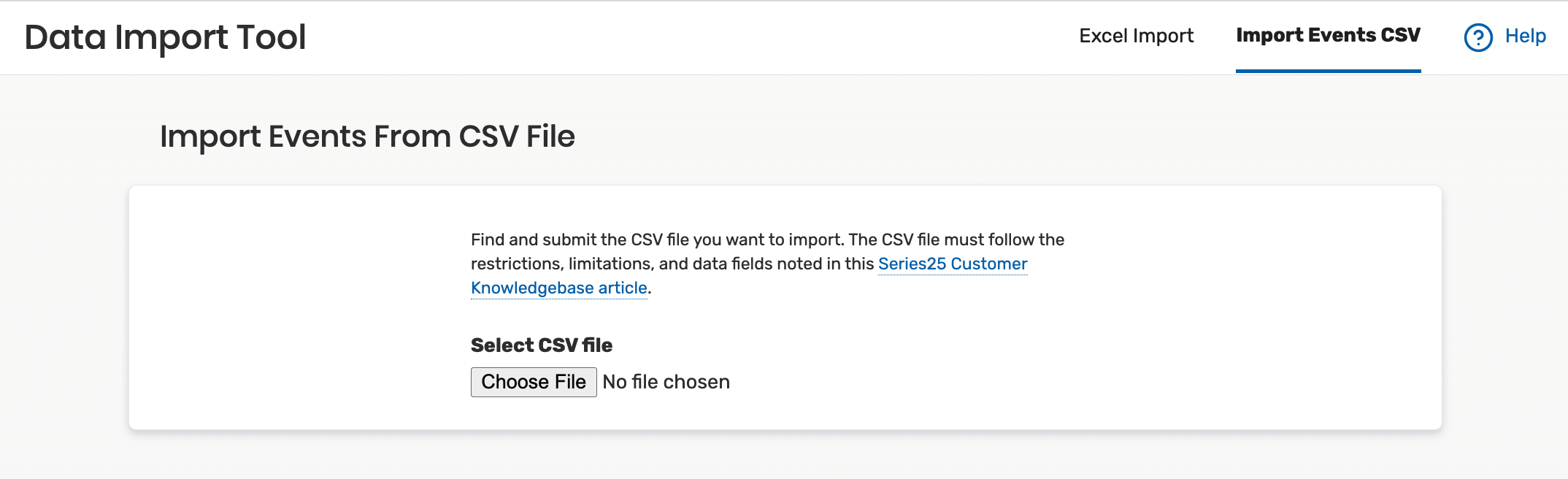Click the Help question mark icon
The width and height of the screenshot is (1568, 479).
(1478, 37)
